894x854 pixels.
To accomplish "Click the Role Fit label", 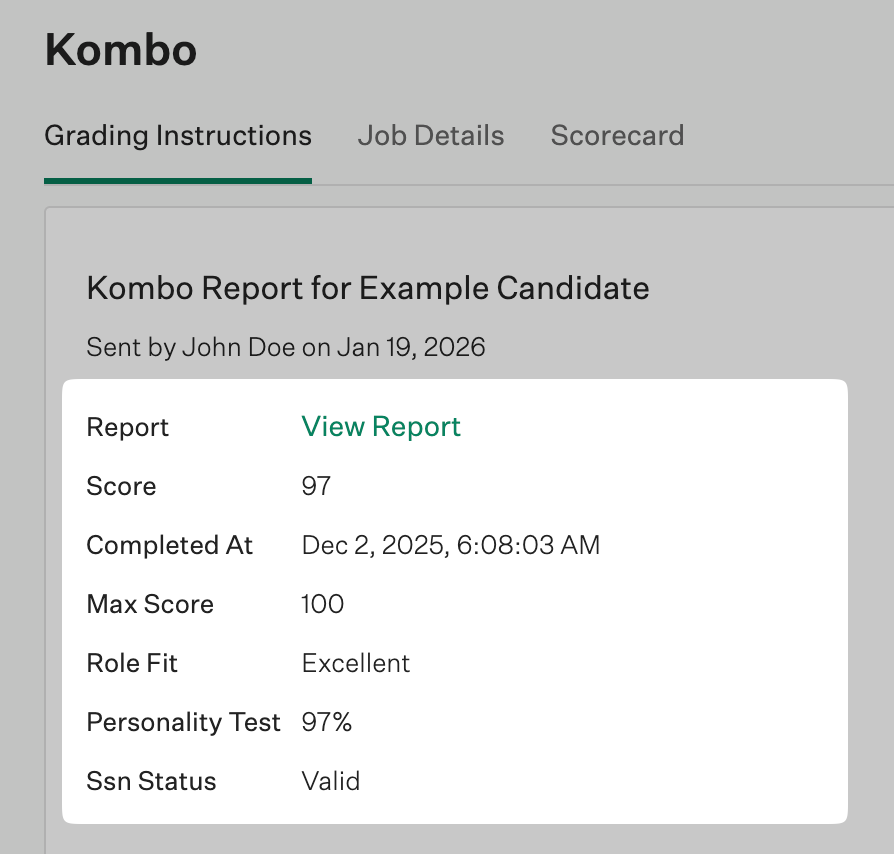I will [132, 664].
